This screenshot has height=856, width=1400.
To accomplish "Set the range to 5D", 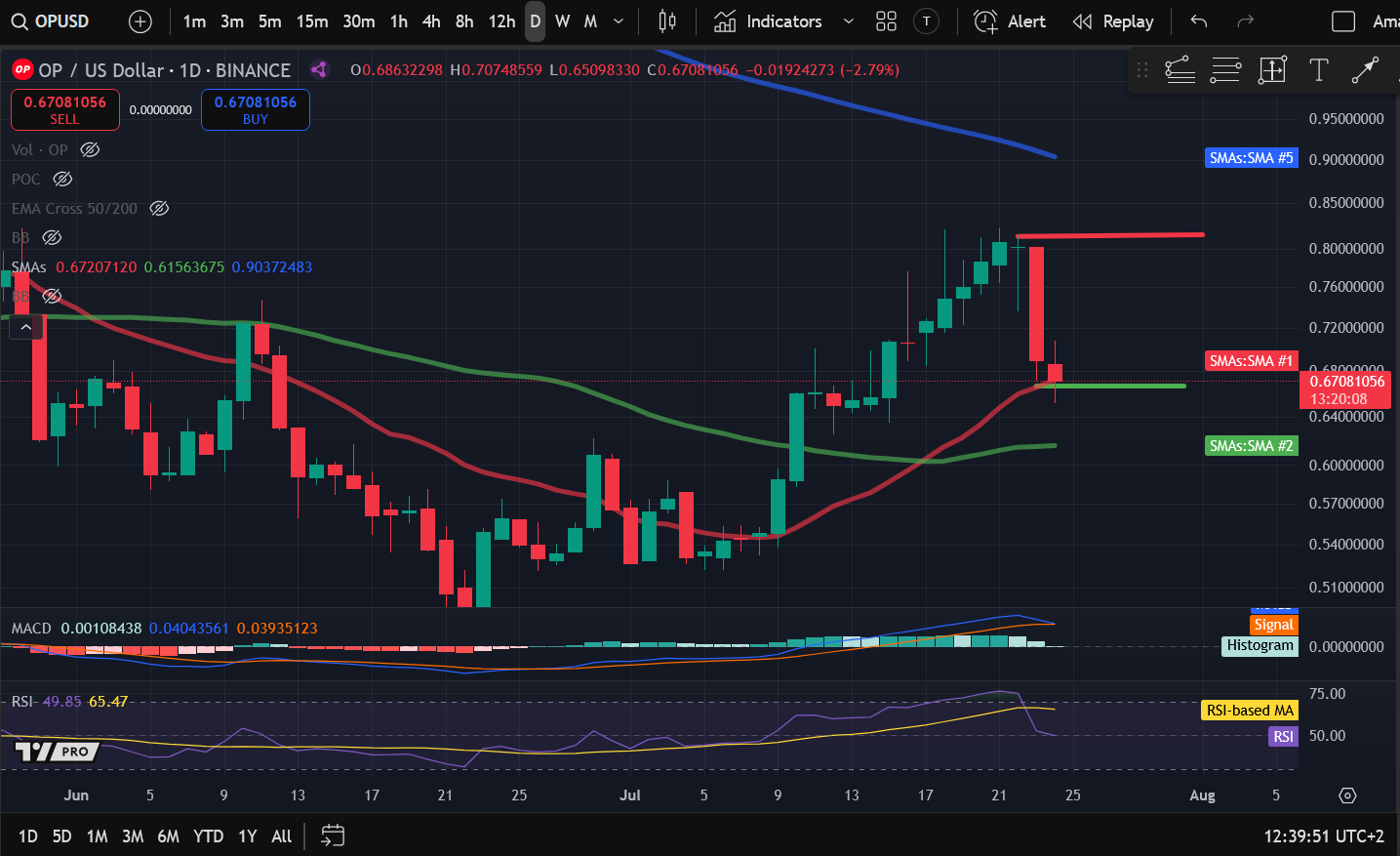I will [61, 836].
